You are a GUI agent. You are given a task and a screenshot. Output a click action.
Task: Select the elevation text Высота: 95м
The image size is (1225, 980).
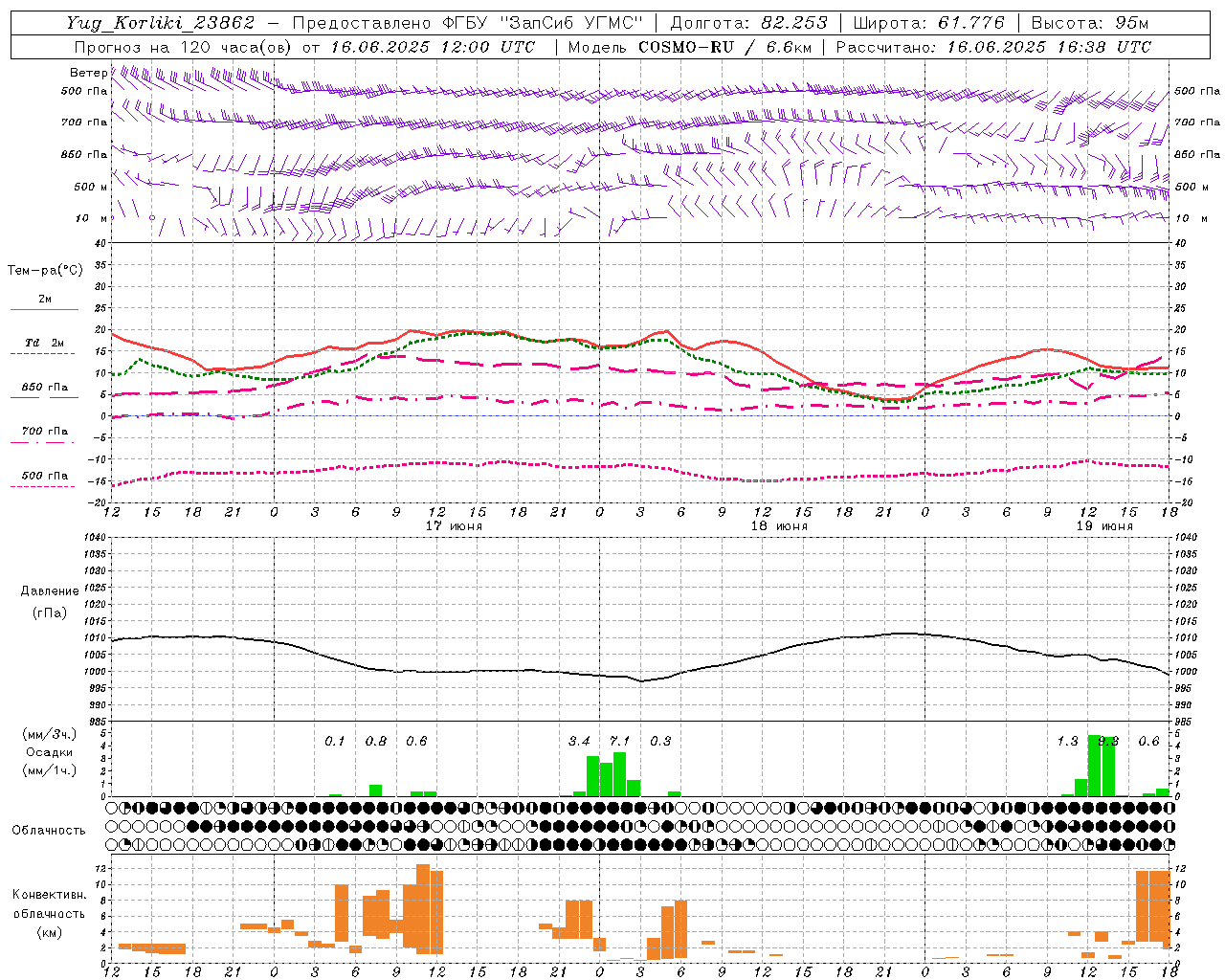click(x=1090, y=23)
